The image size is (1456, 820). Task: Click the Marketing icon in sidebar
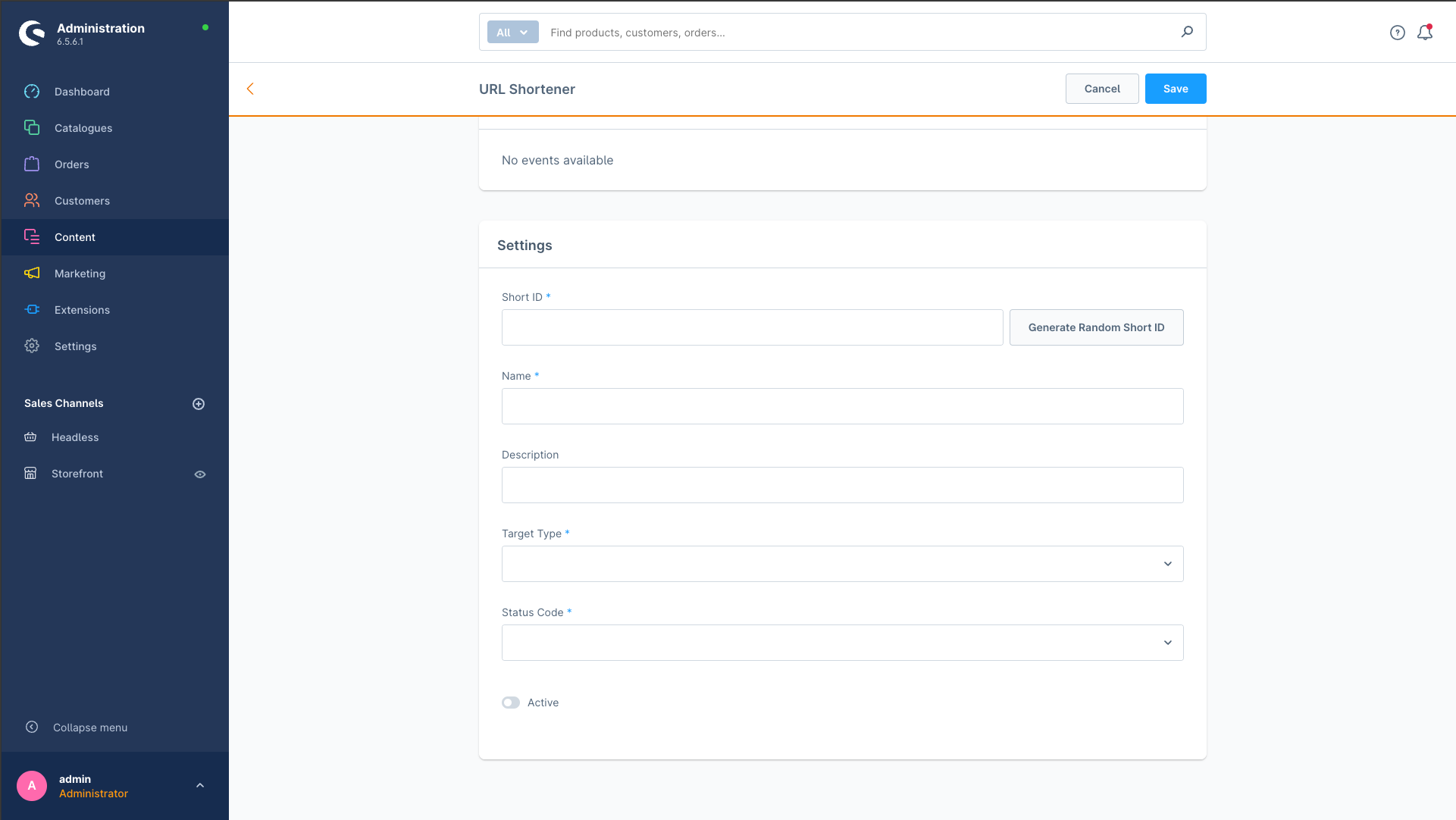32,273
